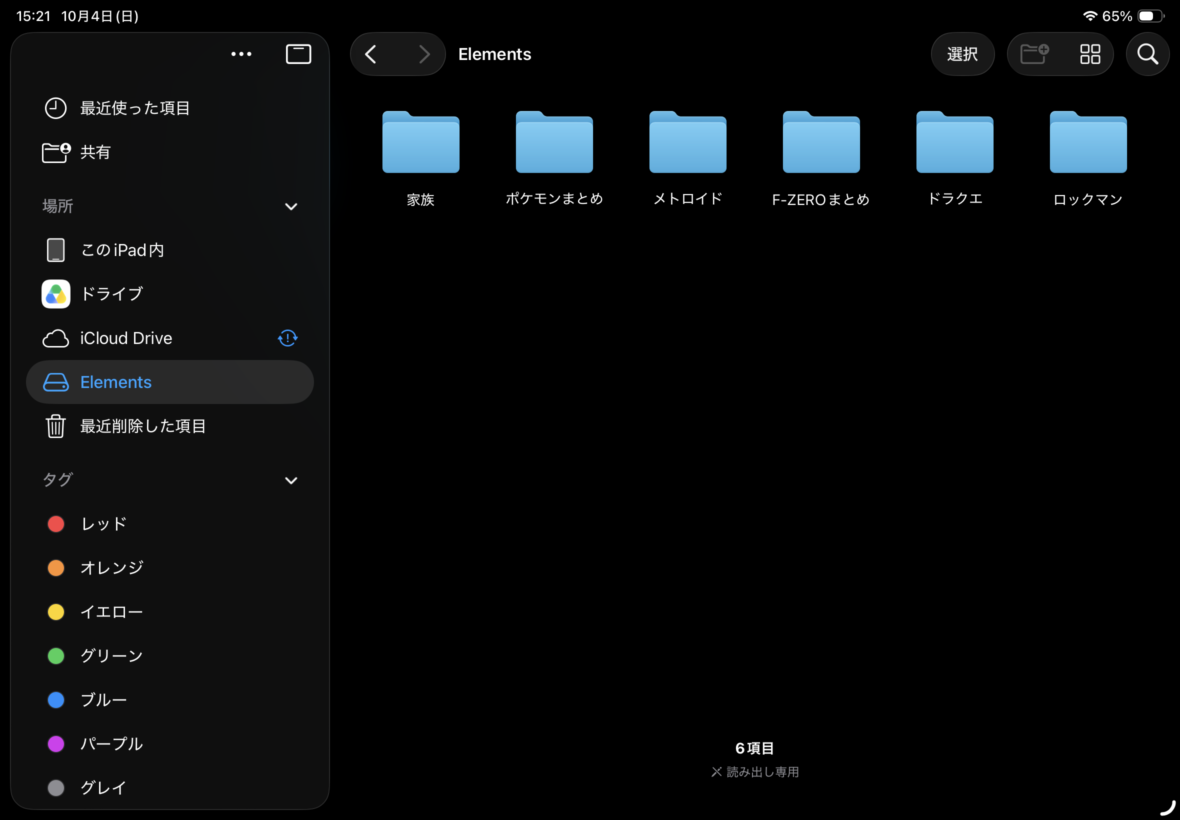This screenshot has width=1180, height=820.
Task: Tap the window resize handle corner
Action: [1168, 808]
